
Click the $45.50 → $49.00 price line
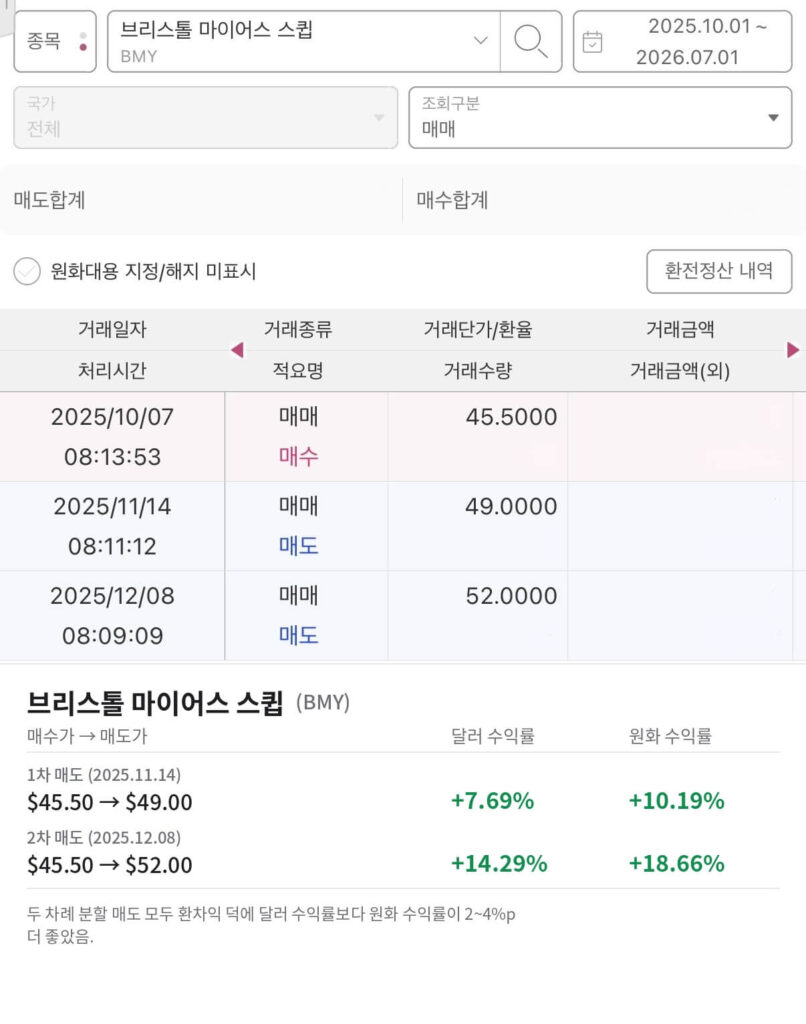click(110, 802)
